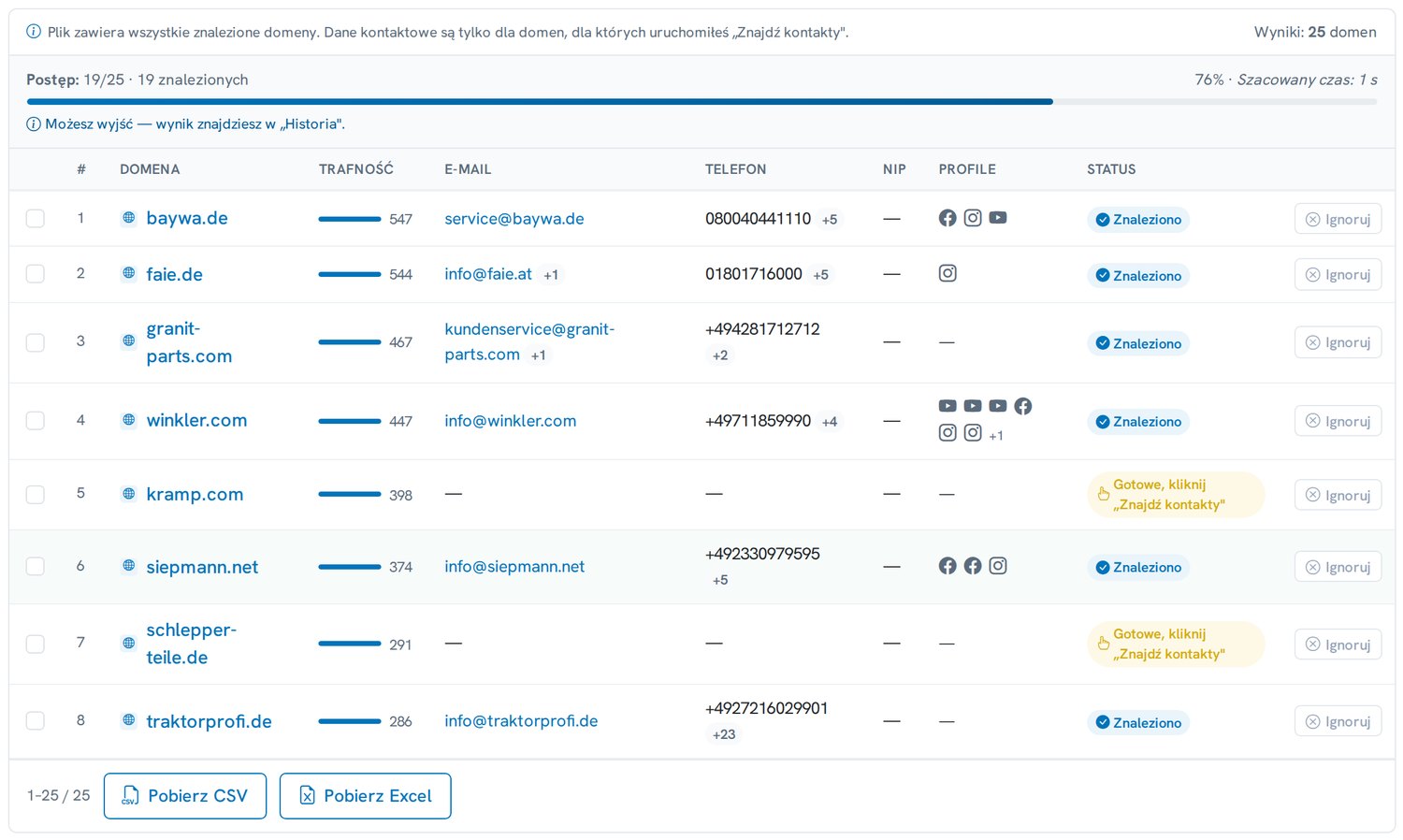Click the info icon before 'Możesz wyjść'
This screenshot has width=1403, height=840.
(34, 123)
